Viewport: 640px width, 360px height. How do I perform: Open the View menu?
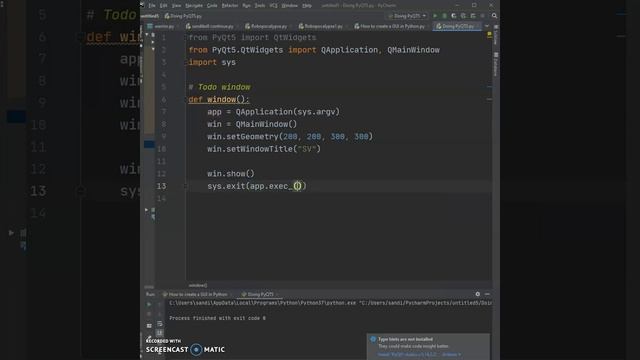(x=176, y=6)
